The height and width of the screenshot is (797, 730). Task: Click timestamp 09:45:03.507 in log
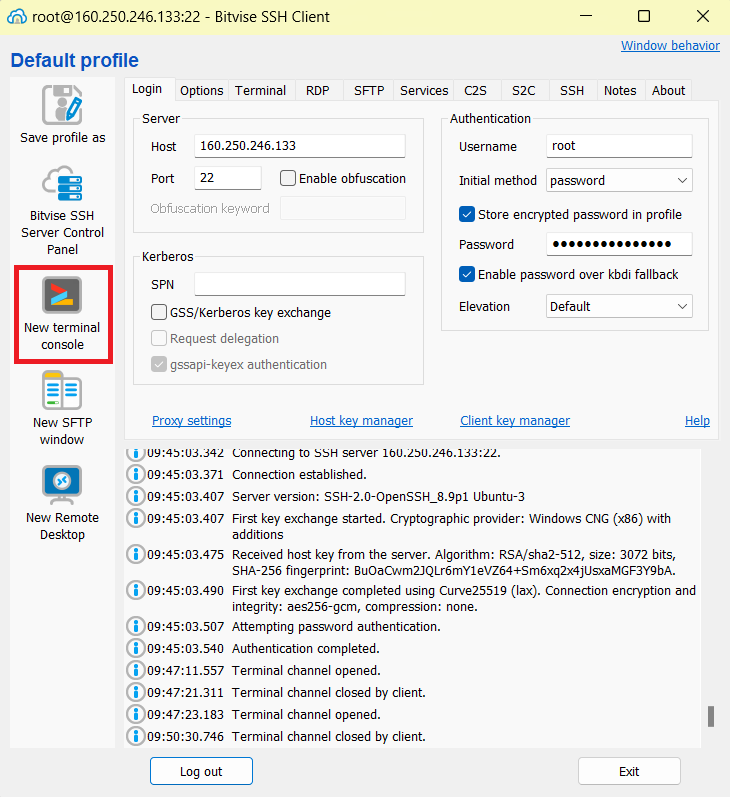186,626
